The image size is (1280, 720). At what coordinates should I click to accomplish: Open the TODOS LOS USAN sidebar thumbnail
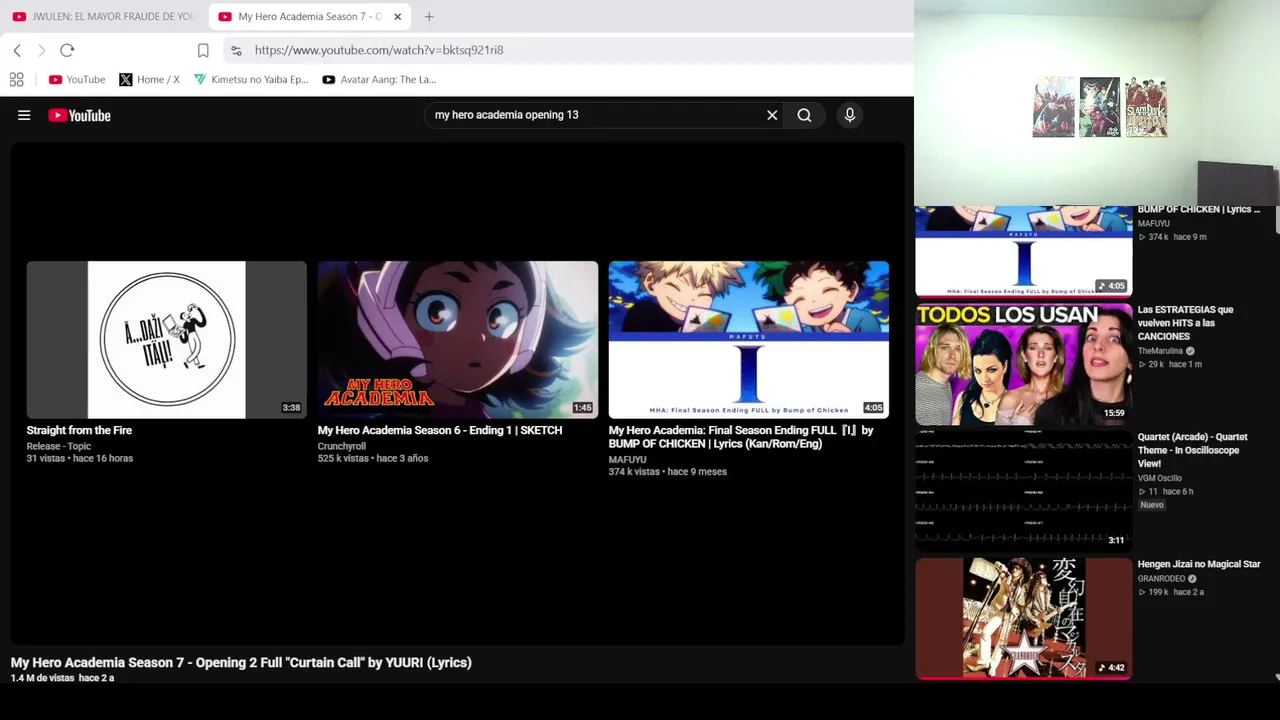tap(1023, 364)
